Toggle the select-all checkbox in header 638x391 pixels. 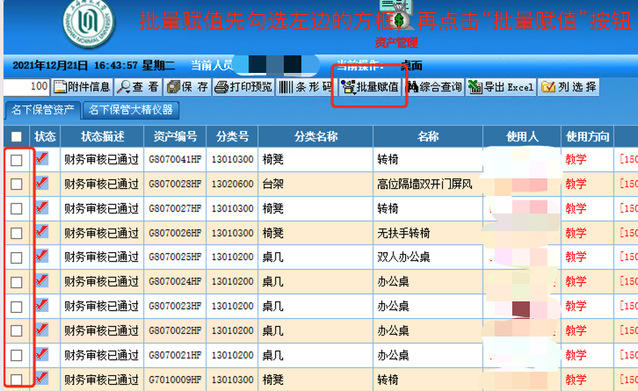pyautogui.click(x=16, y=137)
